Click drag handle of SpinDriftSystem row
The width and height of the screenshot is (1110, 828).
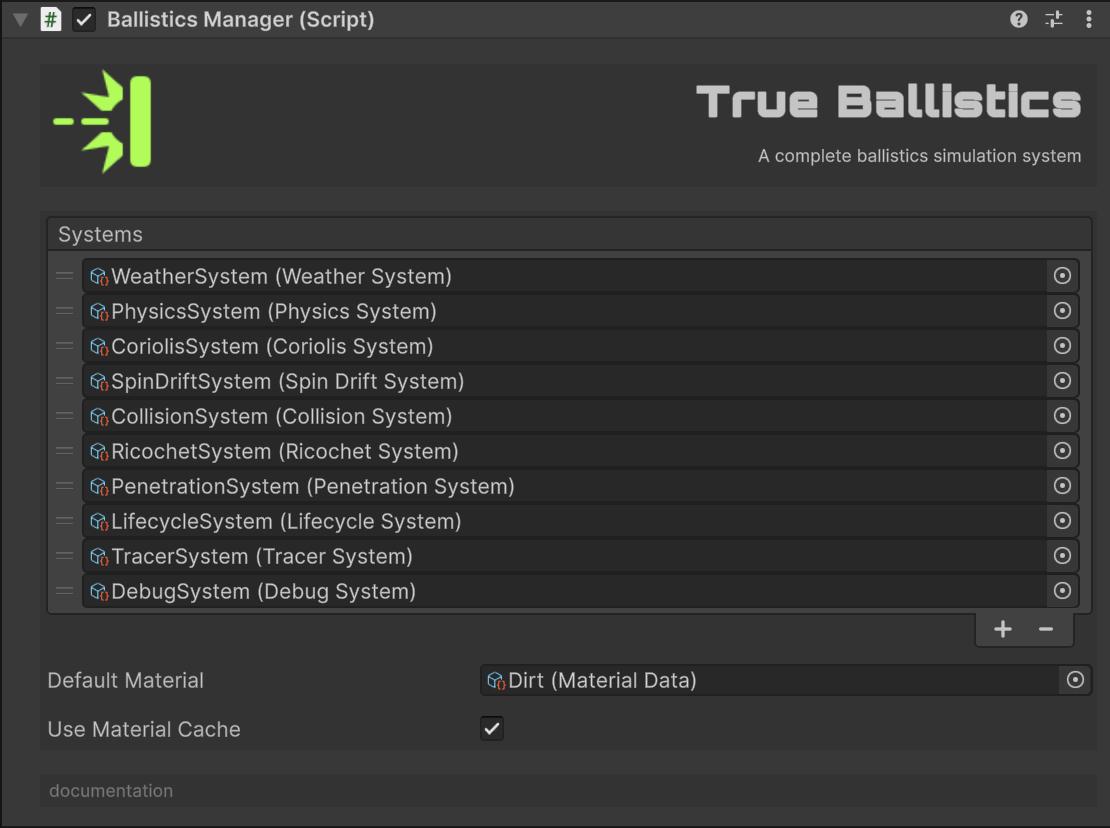(x=64, y=381)
